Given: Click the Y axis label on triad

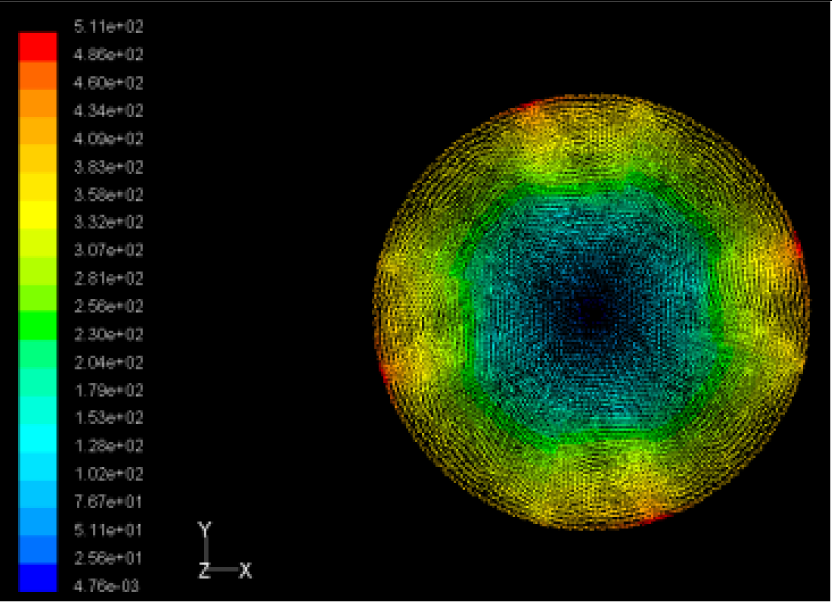Looking at the screenshot, I should point(205,529).
